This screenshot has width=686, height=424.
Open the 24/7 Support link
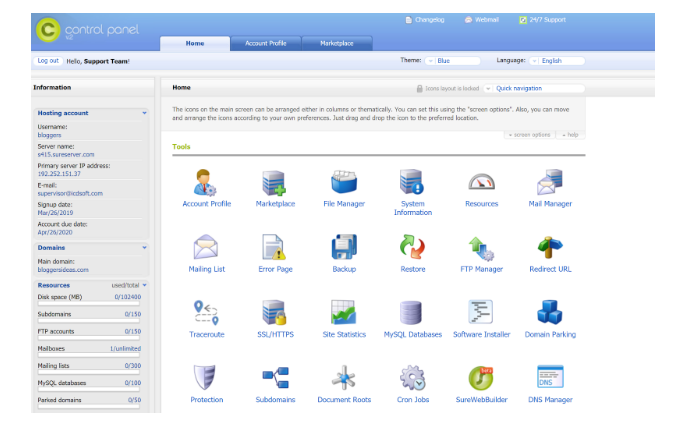pyautogui.click(x=542, y=20)
